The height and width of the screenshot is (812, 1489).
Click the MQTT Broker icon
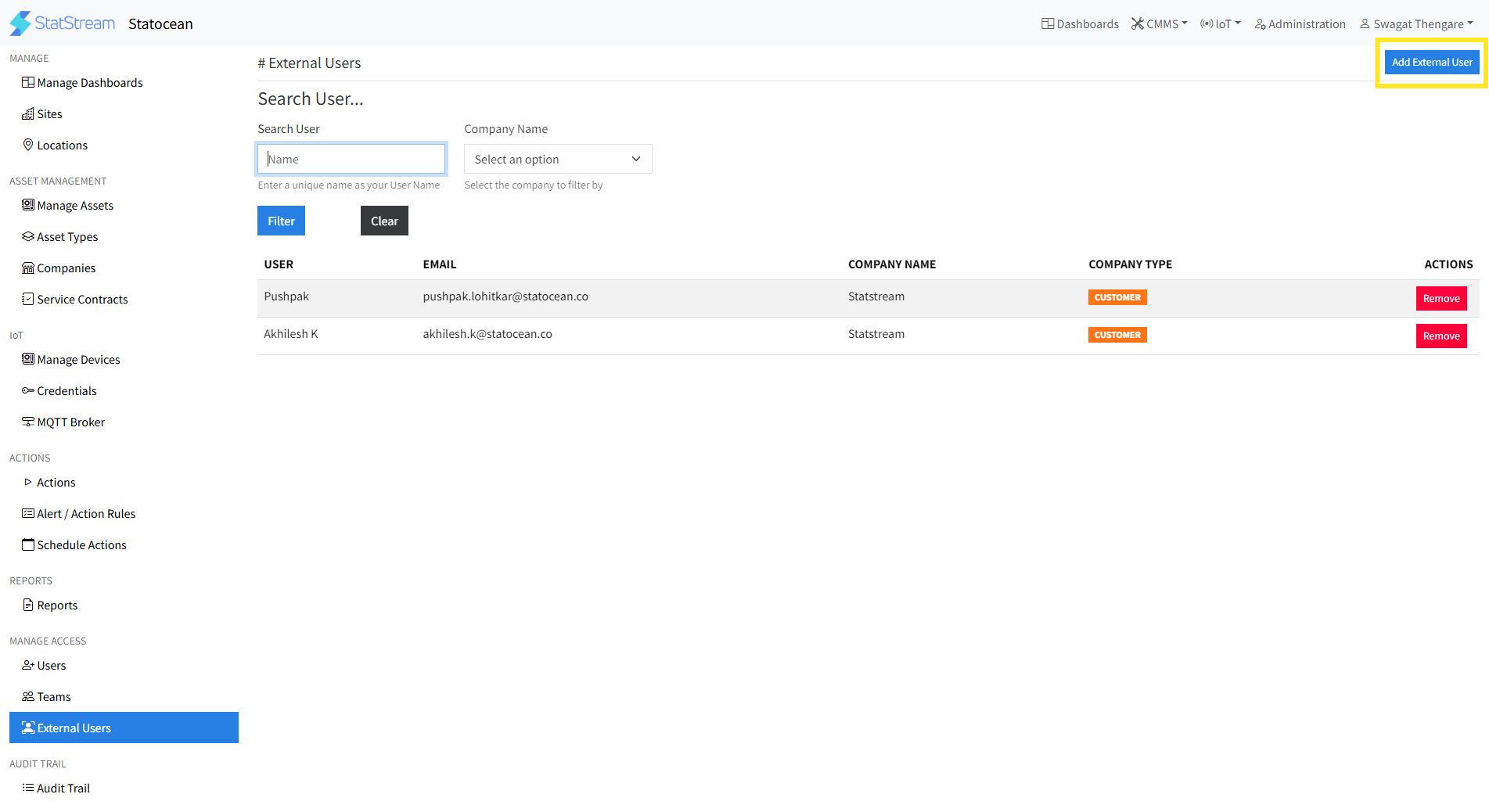tap(28, 422)
